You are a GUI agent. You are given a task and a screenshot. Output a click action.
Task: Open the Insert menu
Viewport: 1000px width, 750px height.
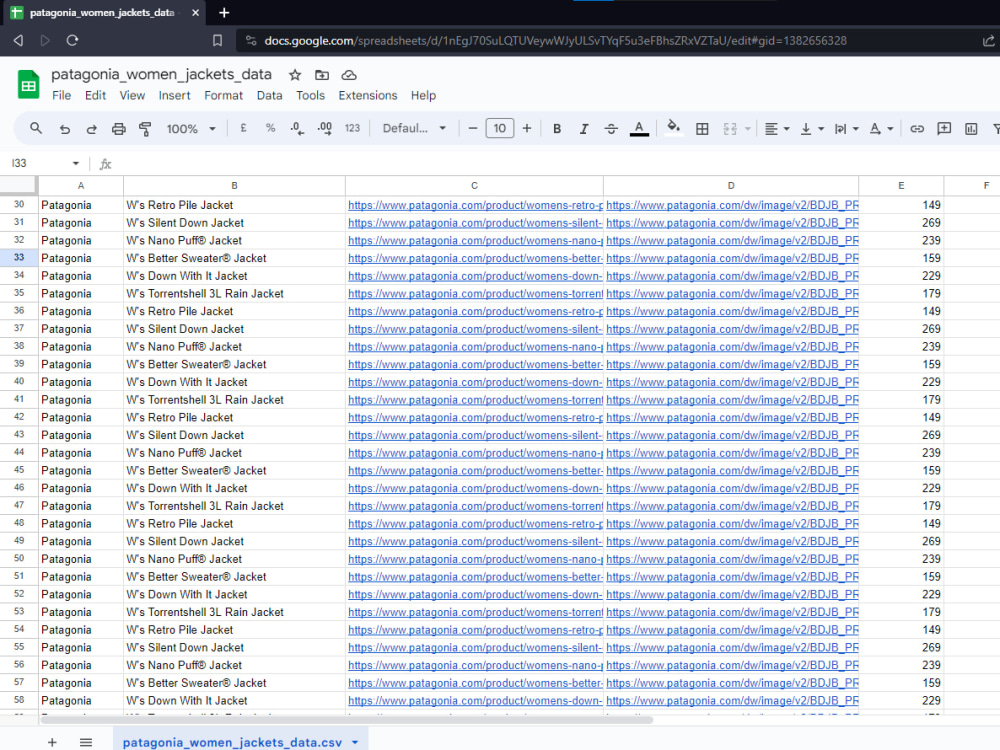[x=174, y=95]
